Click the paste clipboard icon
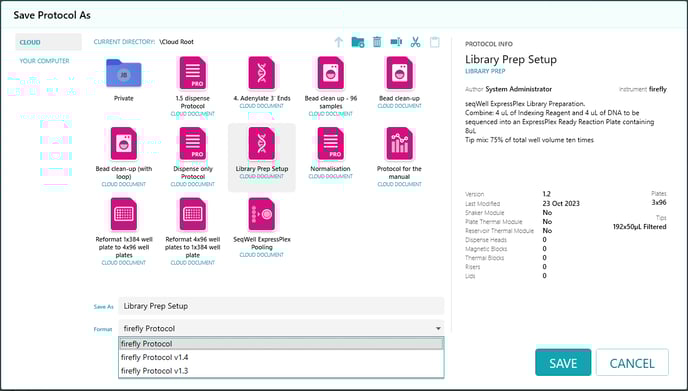Screen dimensions: 688x391 [434, 42]
